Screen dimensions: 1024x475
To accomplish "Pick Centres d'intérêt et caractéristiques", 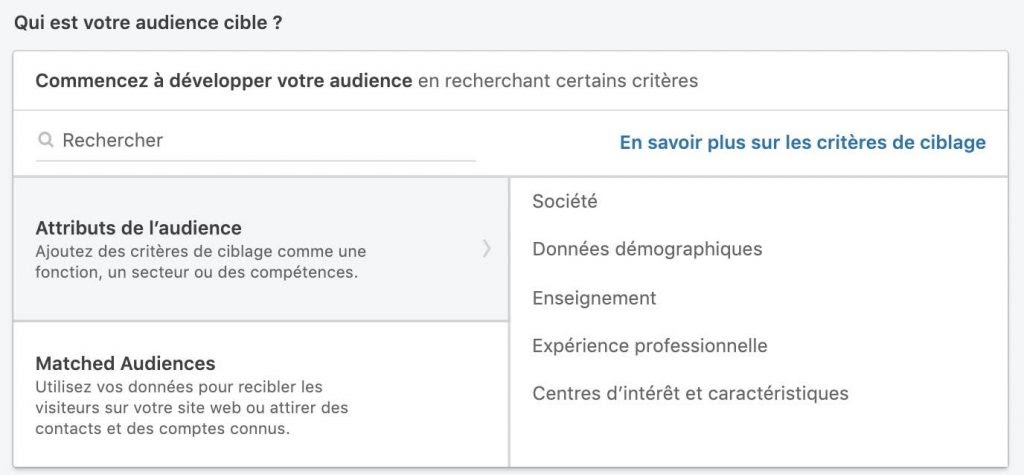I will pos(690,393).
